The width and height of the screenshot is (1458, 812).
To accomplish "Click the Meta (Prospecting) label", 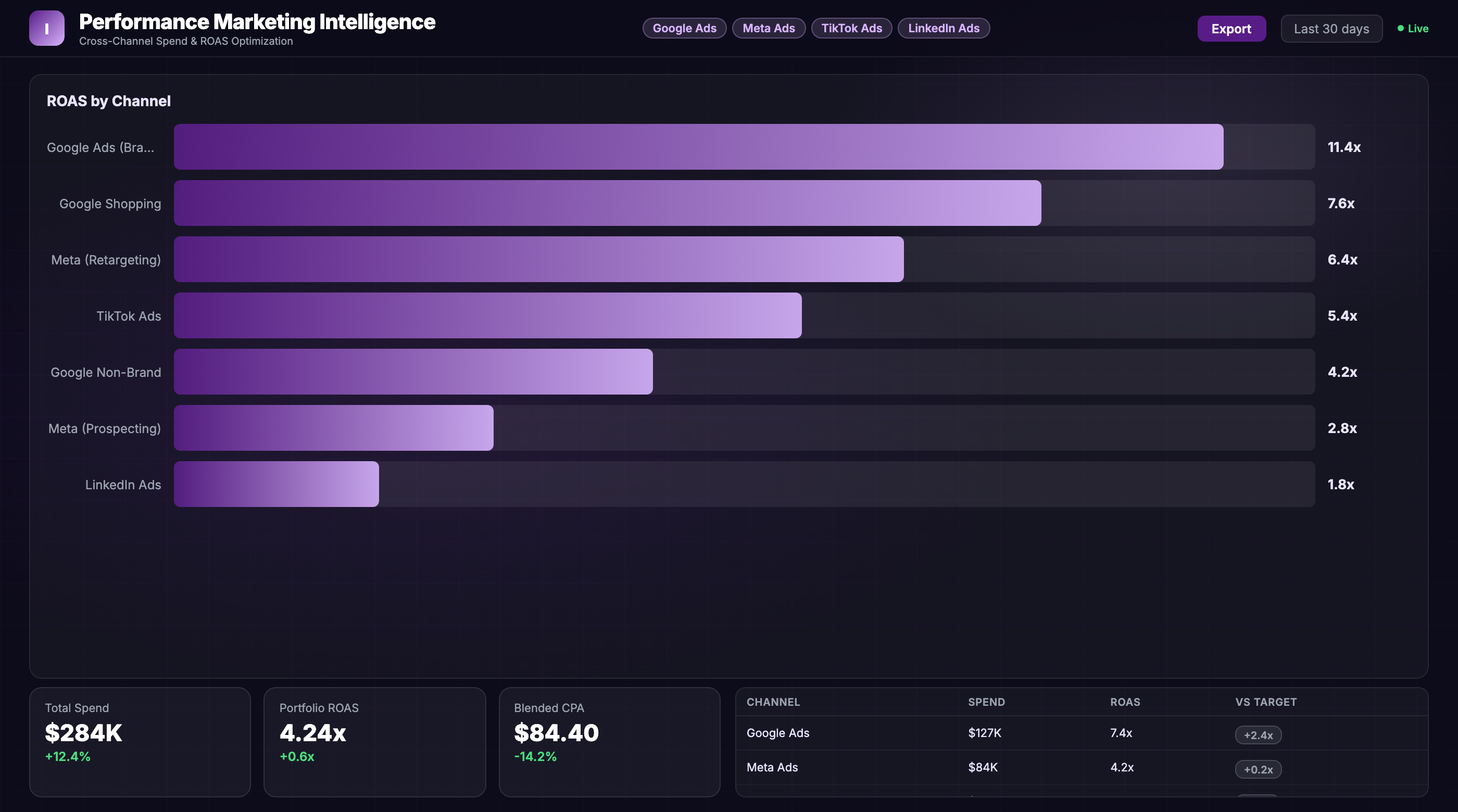I will click(104, 428).
